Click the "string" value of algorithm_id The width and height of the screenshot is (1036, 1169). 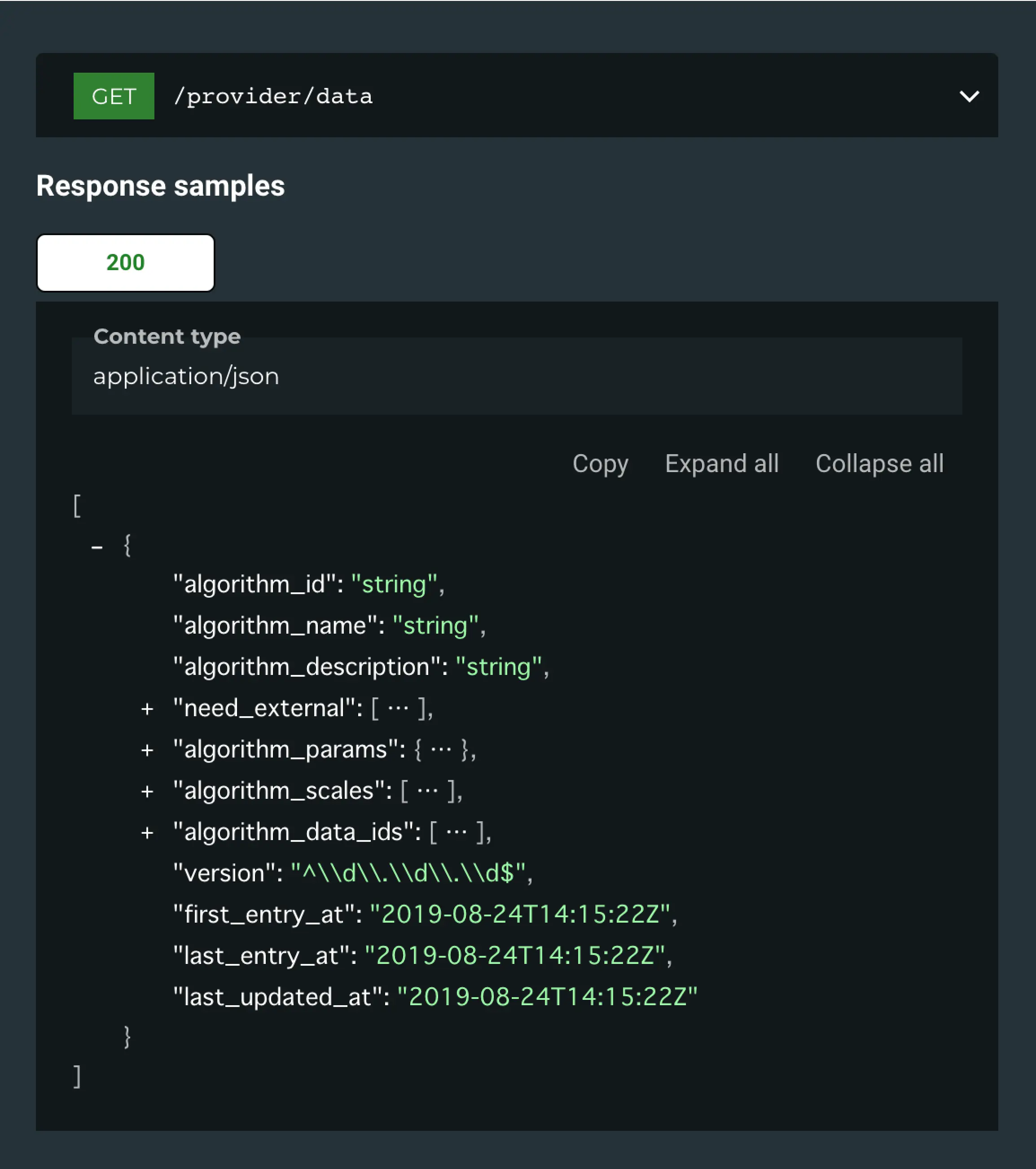(x=394, y=584)
